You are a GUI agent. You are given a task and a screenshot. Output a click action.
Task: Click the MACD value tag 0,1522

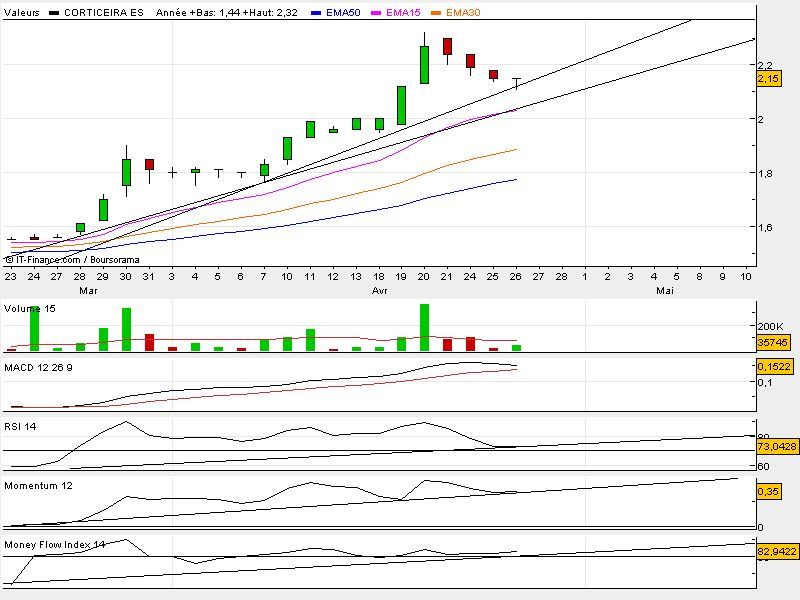[774, 366]
